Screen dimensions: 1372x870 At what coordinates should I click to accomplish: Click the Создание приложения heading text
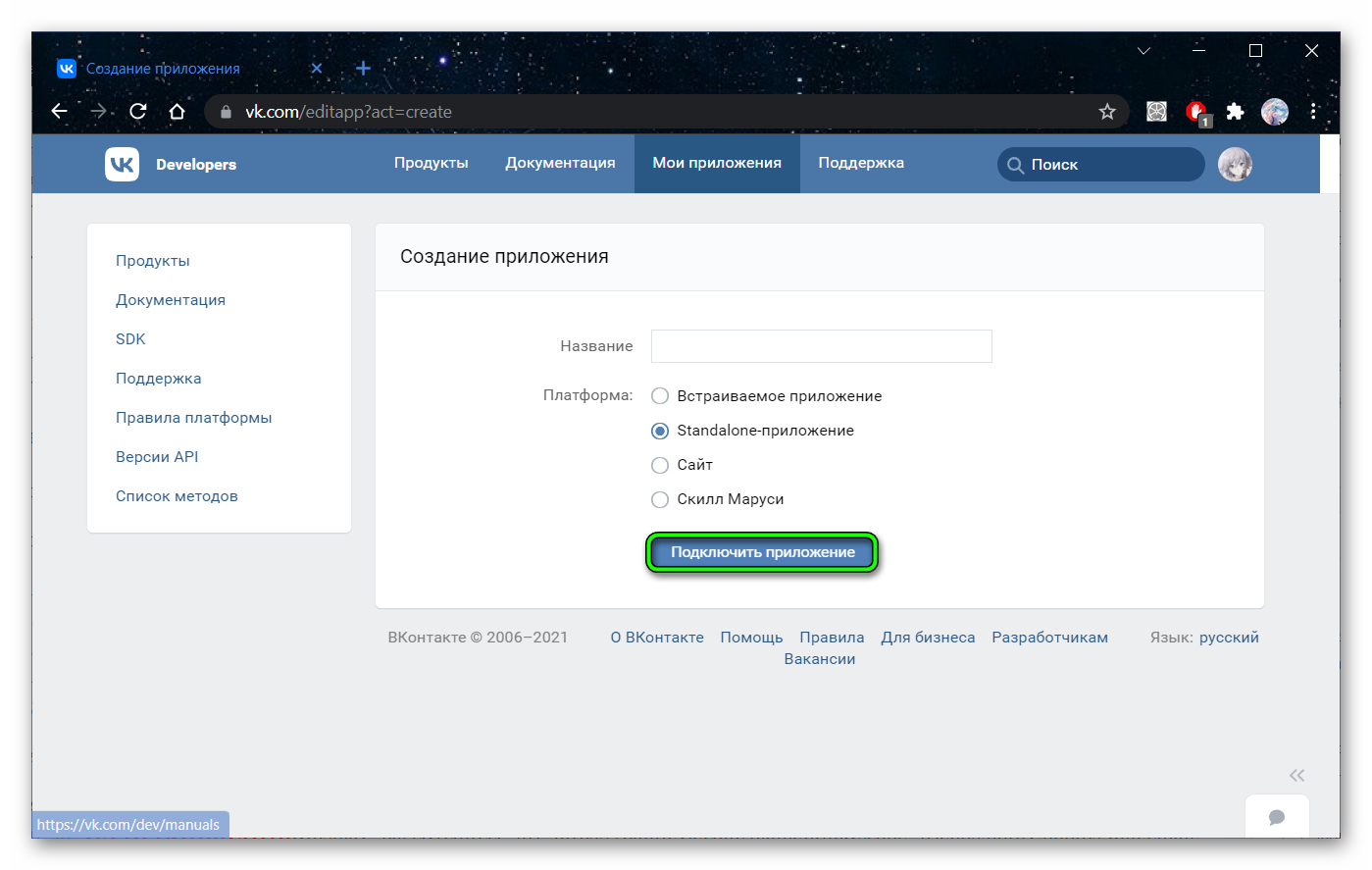point(504,256)
